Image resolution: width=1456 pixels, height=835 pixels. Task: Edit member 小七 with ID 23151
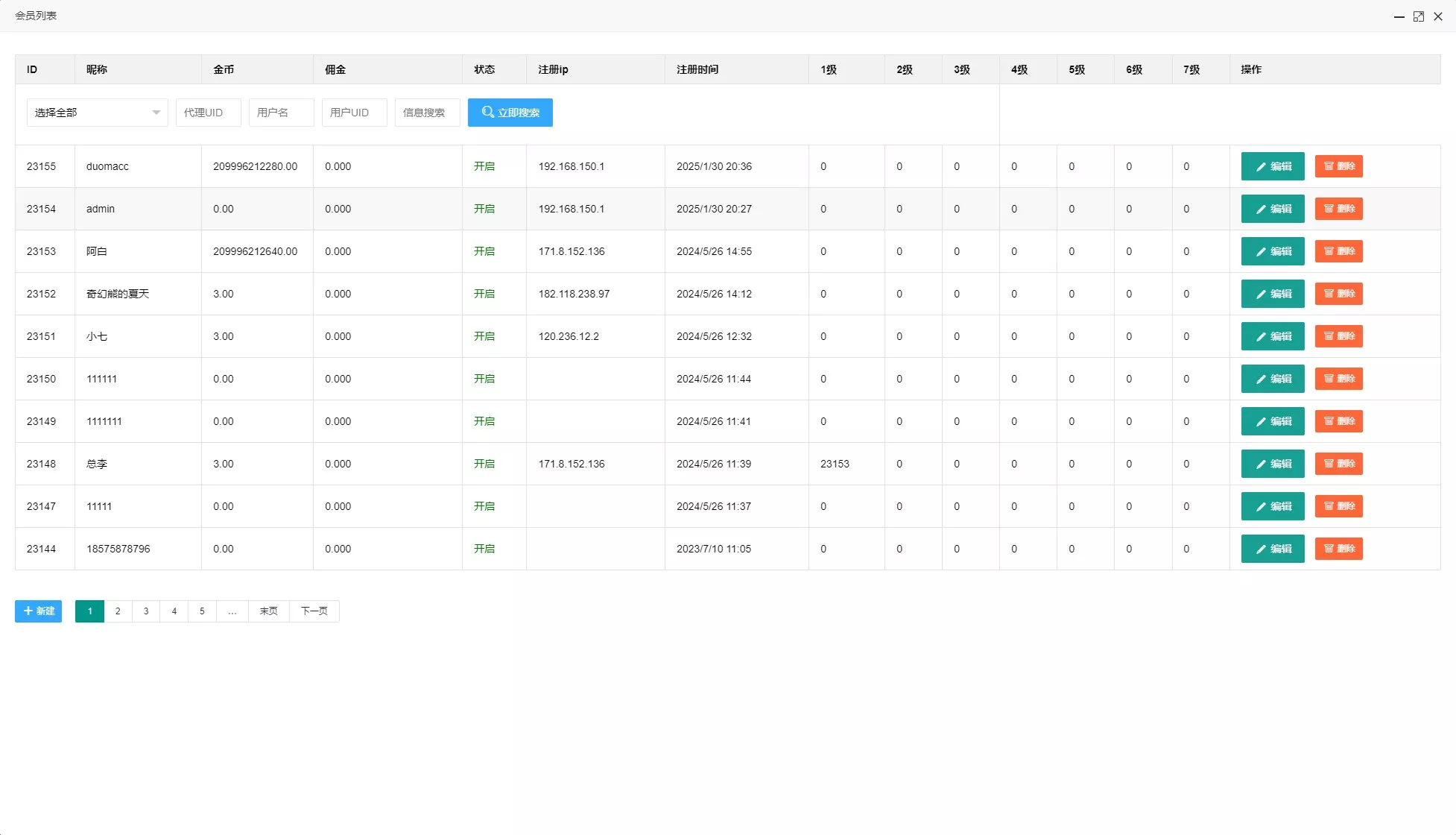pyautogui.click(x=1272, y=336)
